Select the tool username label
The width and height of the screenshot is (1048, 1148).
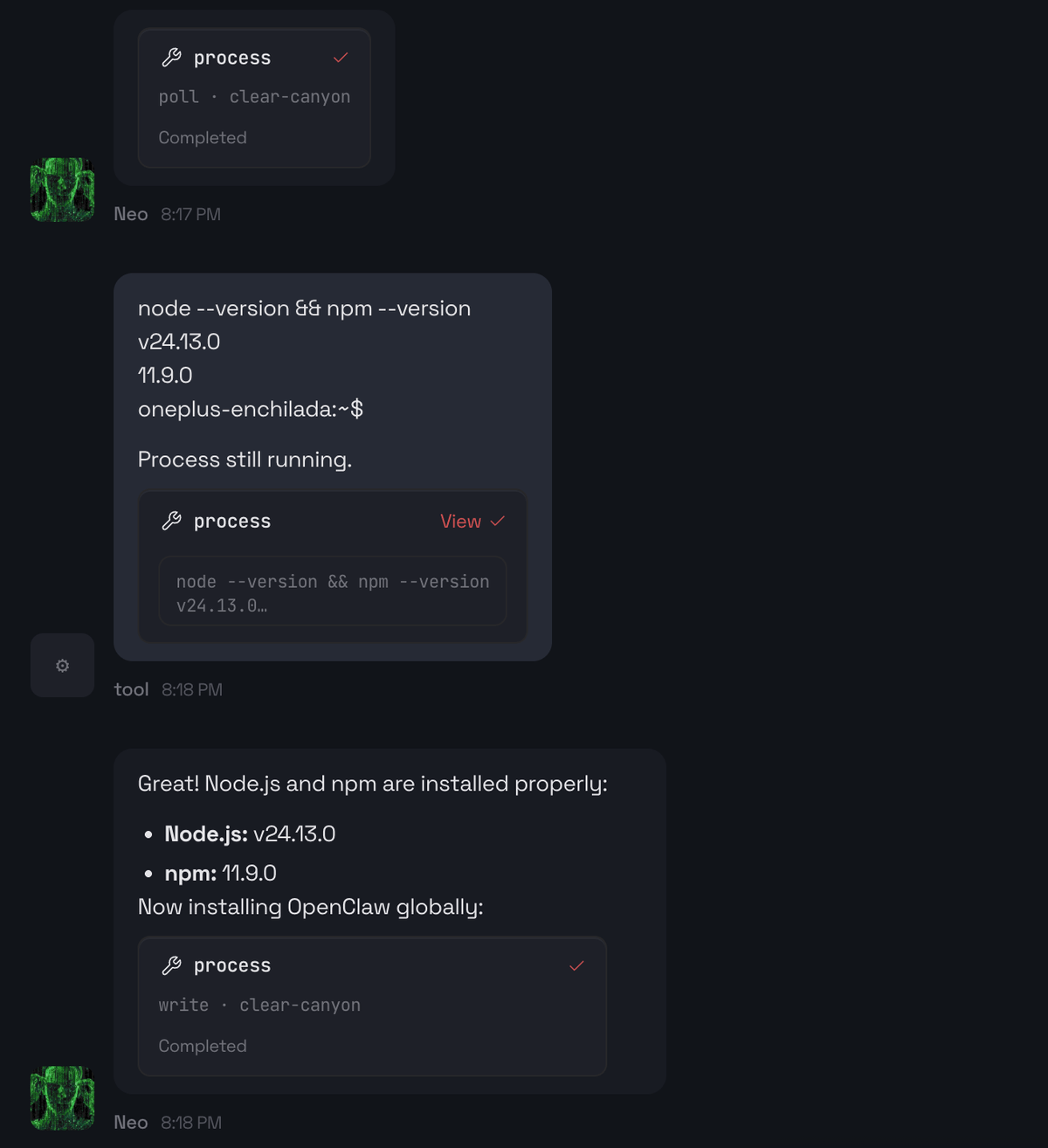tap(131, 689)
